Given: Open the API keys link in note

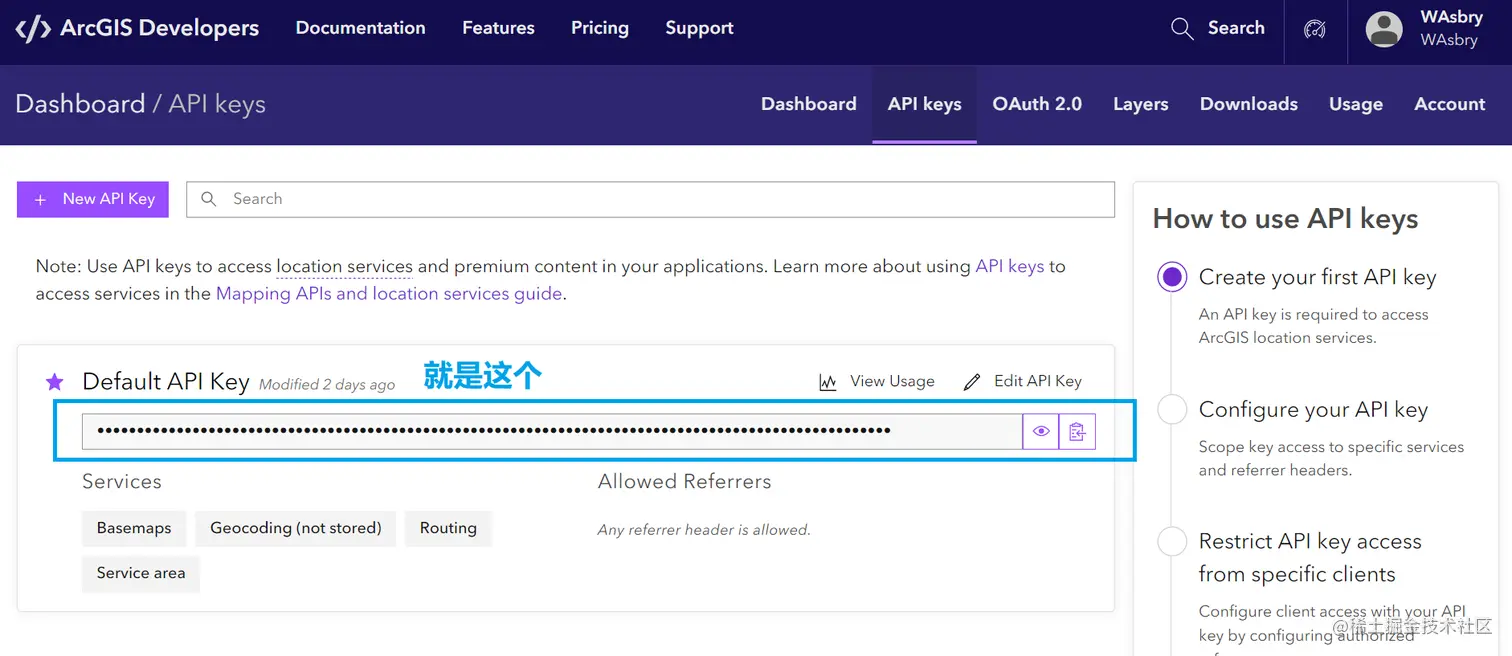Looking at the screenshot, I should pyautogui.click(x=1010, y=267).
